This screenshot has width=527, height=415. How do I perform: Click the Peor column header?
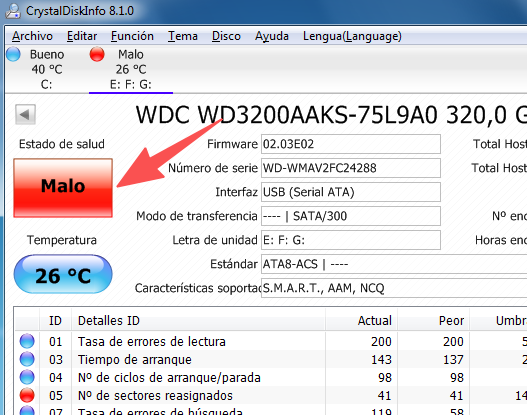coord(433,320)
